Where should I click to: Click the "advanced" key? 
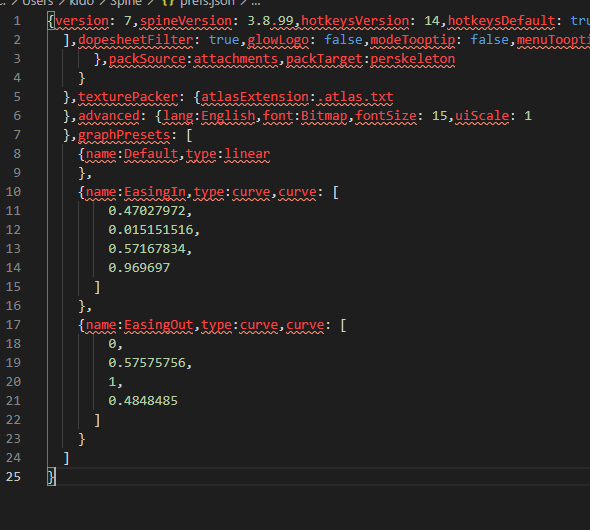point(109,115)
